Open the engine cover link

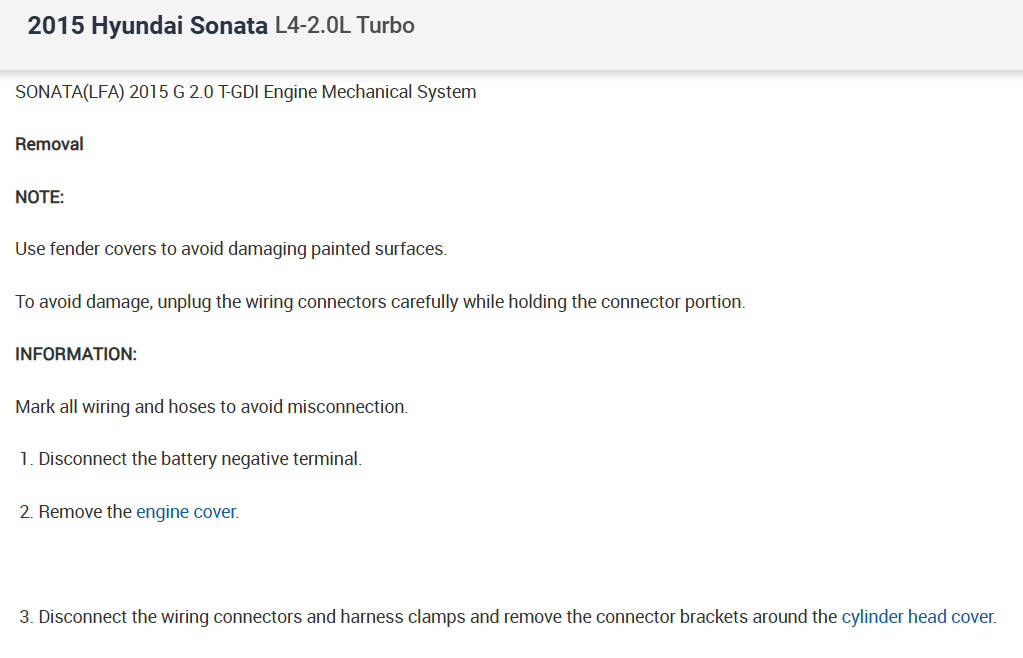pos(186,512)
